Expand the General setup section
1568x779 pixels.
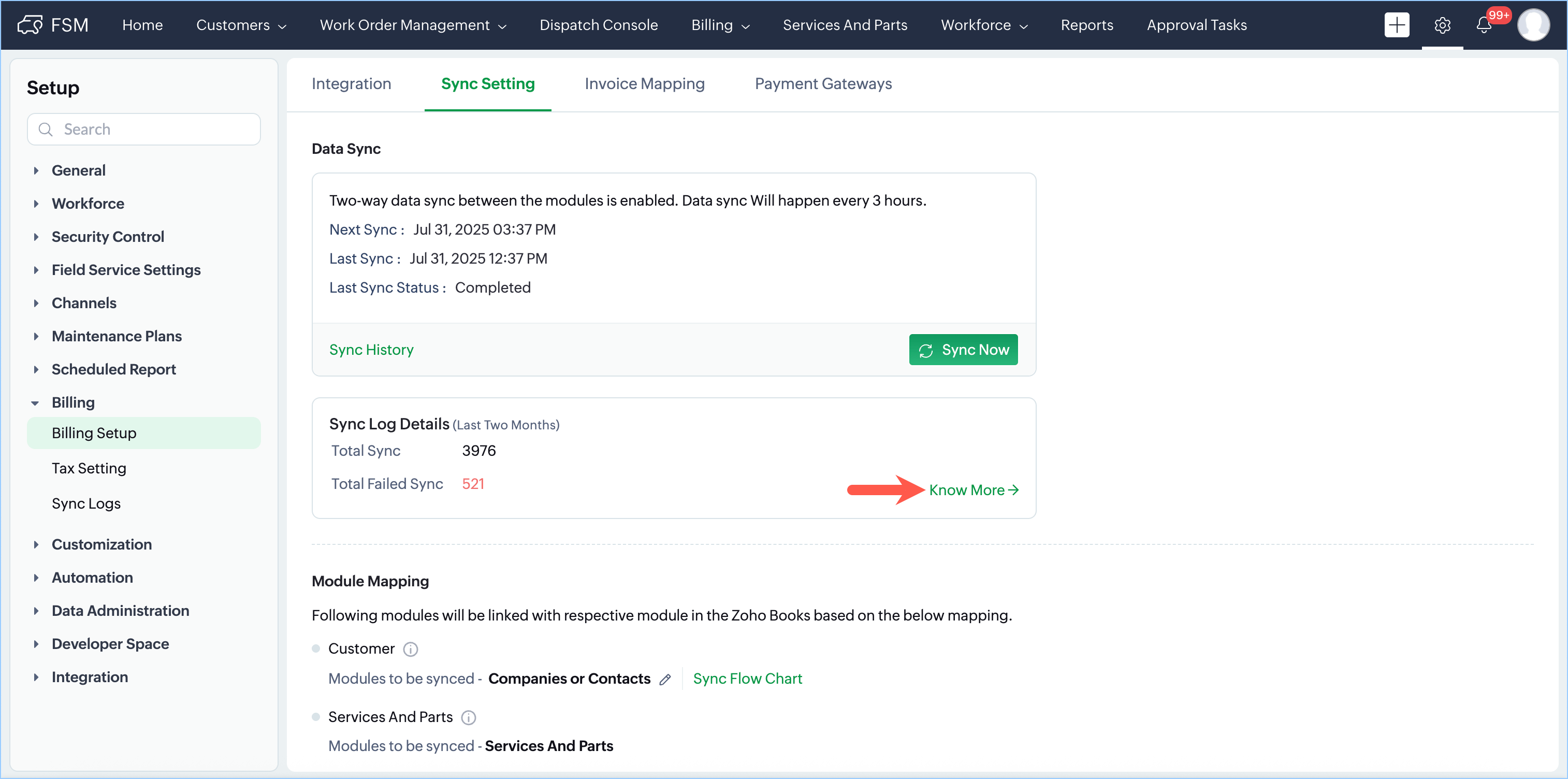point(79,170)
